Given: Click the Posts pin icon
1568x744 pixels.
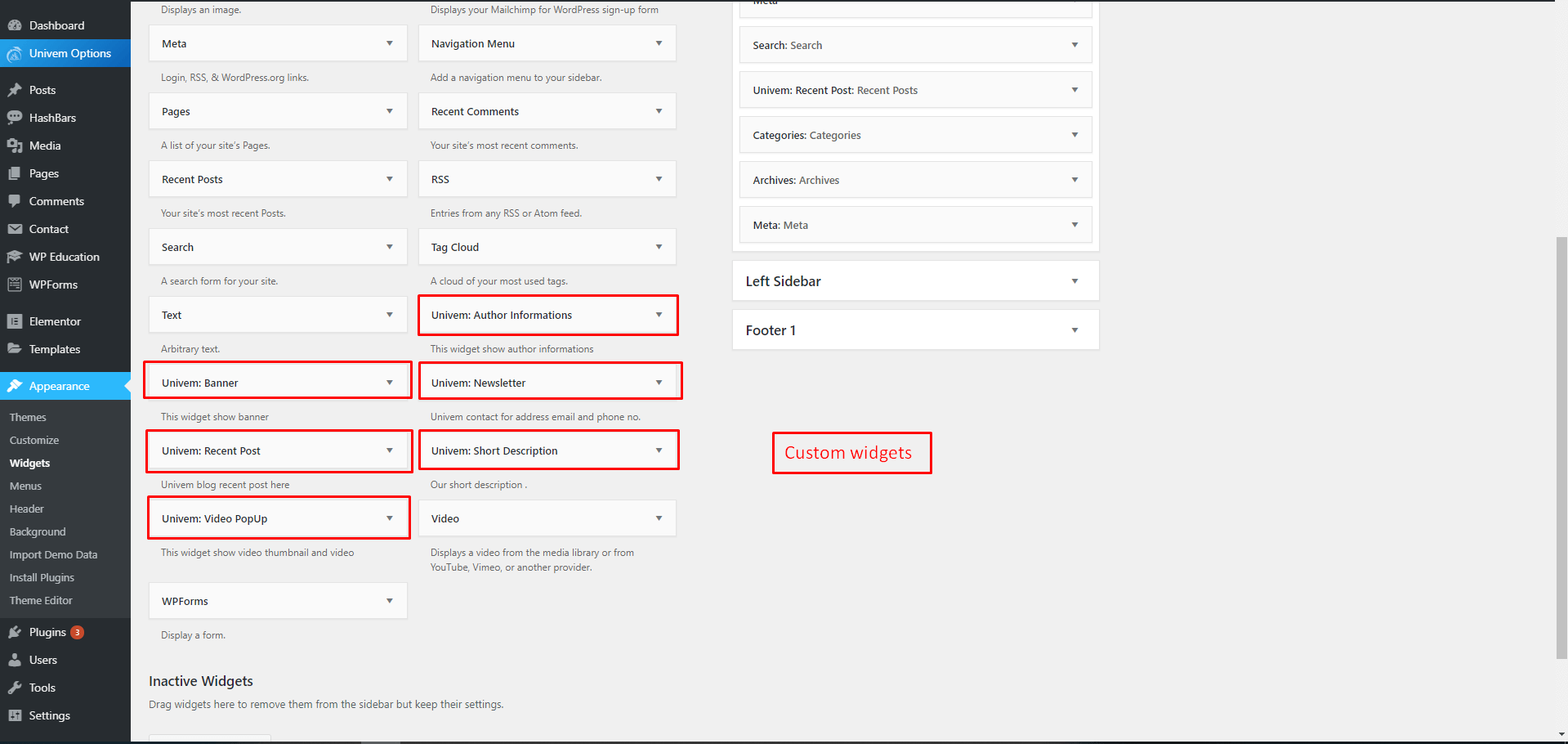Looking at the screenshot, I should 15,90.
